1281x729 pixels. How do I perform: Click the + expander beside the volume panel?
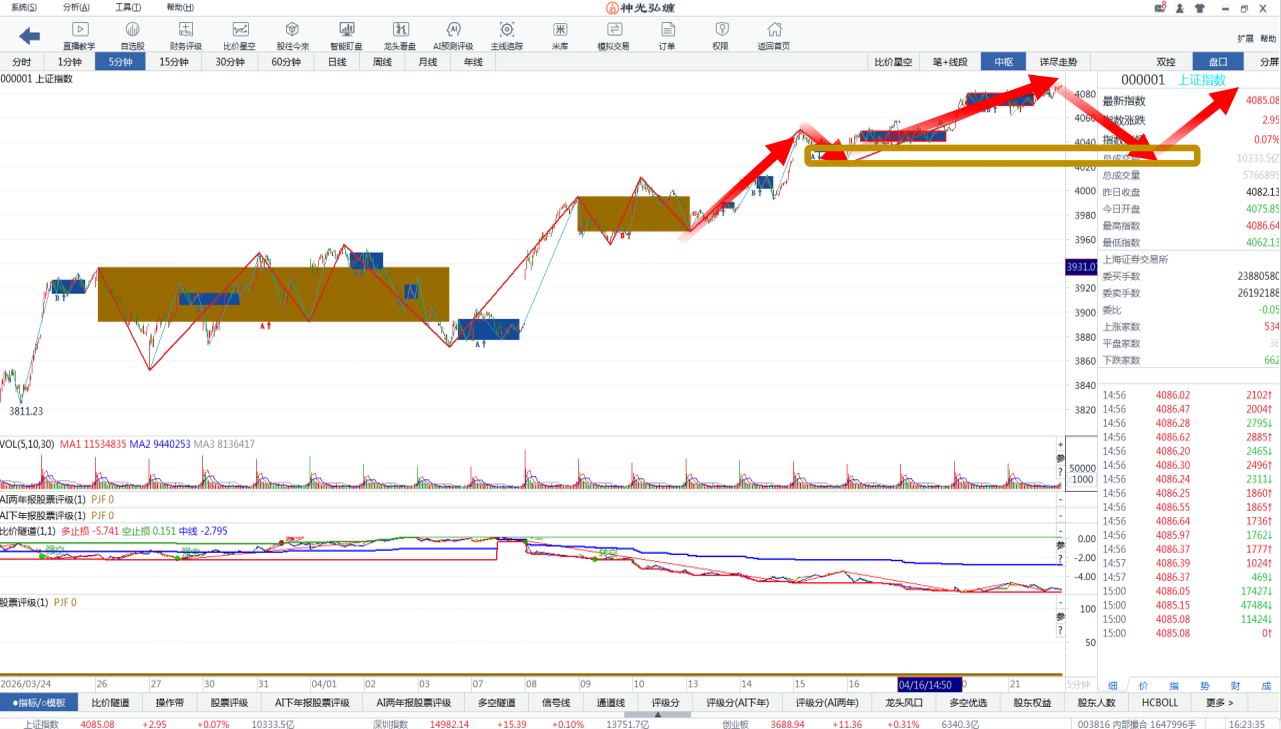click(x=1060, y=444)
